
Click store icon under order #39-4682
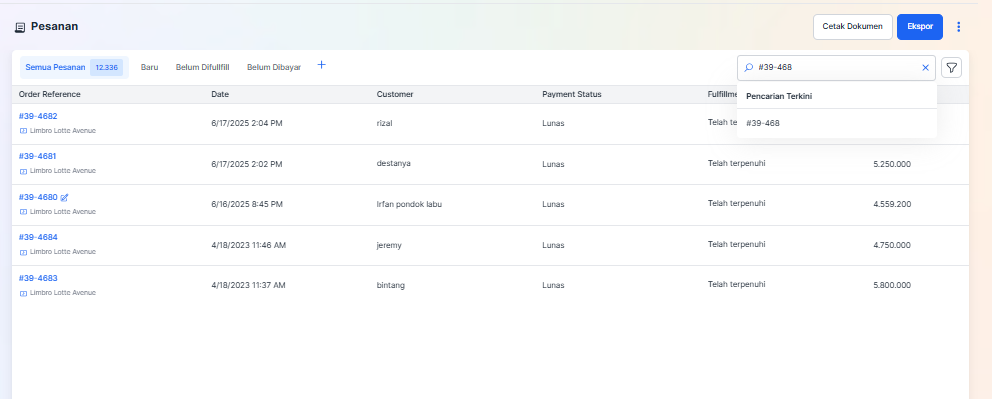23,131
